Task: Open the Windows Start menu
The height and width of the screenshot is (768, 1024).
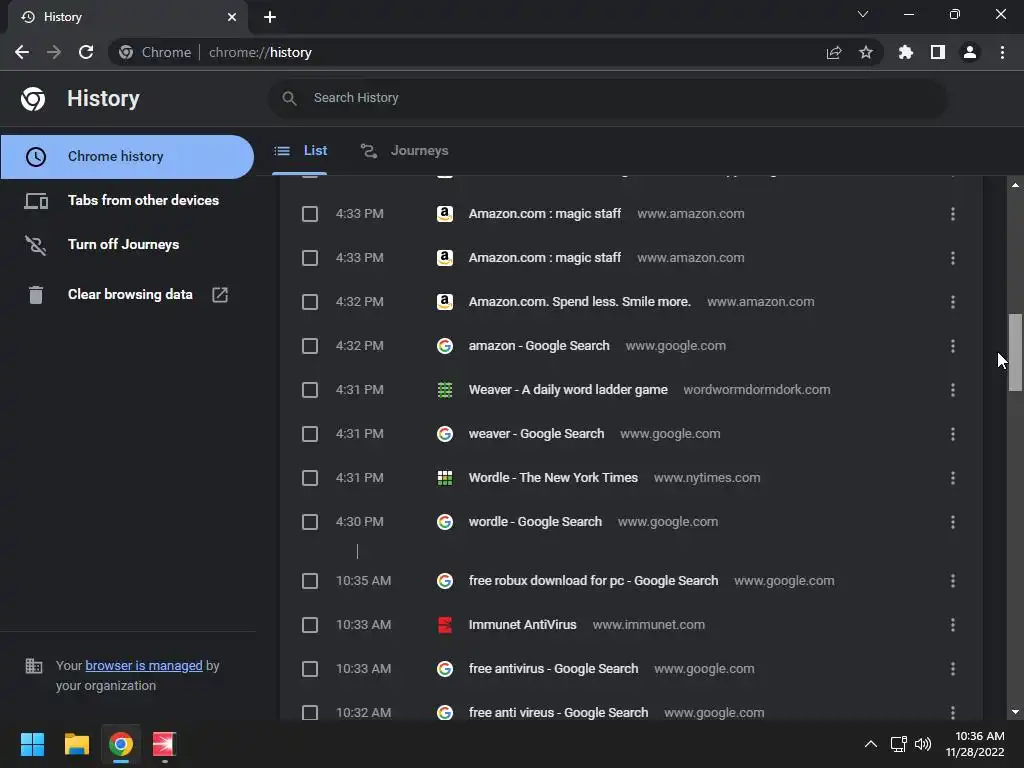Action: tap(32, 744)
